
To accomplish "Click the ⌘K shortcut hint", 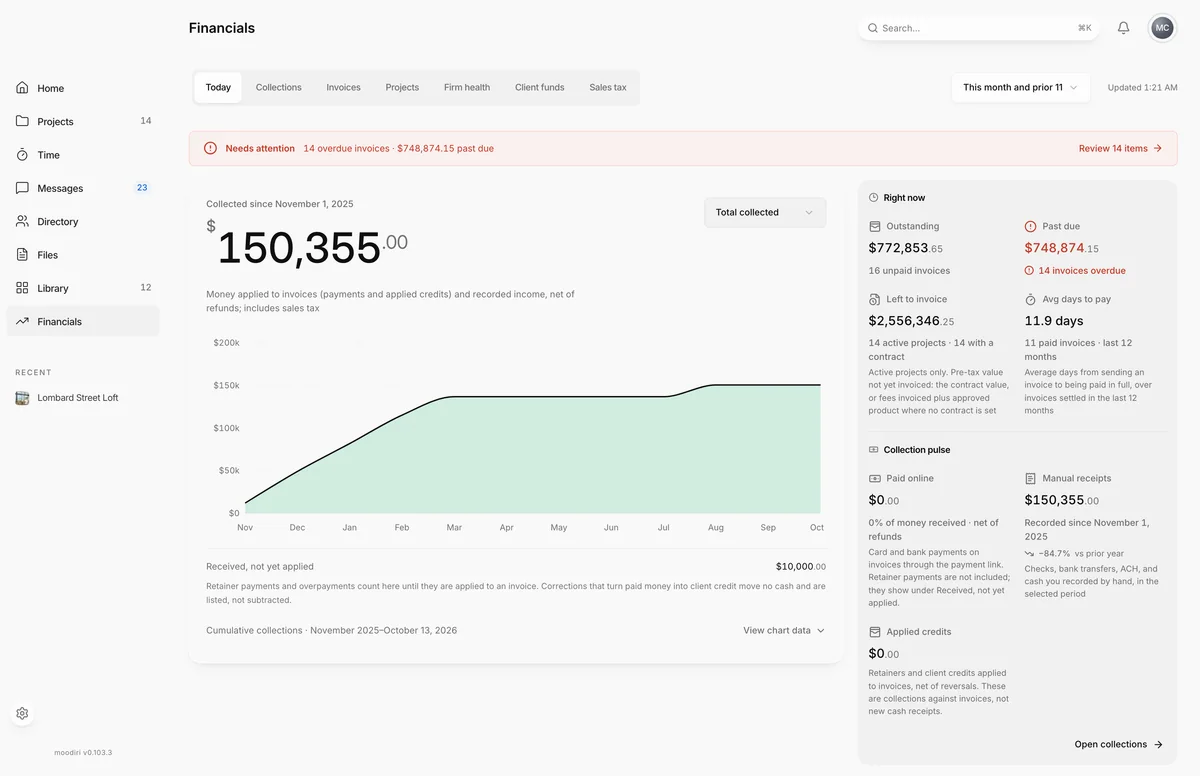I will 1084,28.
